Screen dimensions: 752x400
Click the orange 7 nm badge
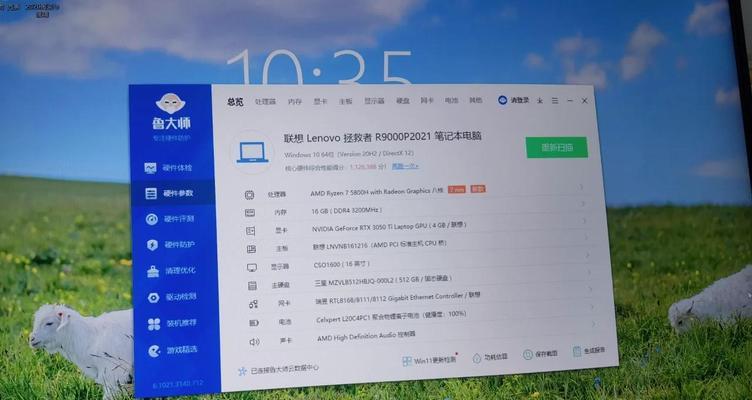click(x=457, y=189)
